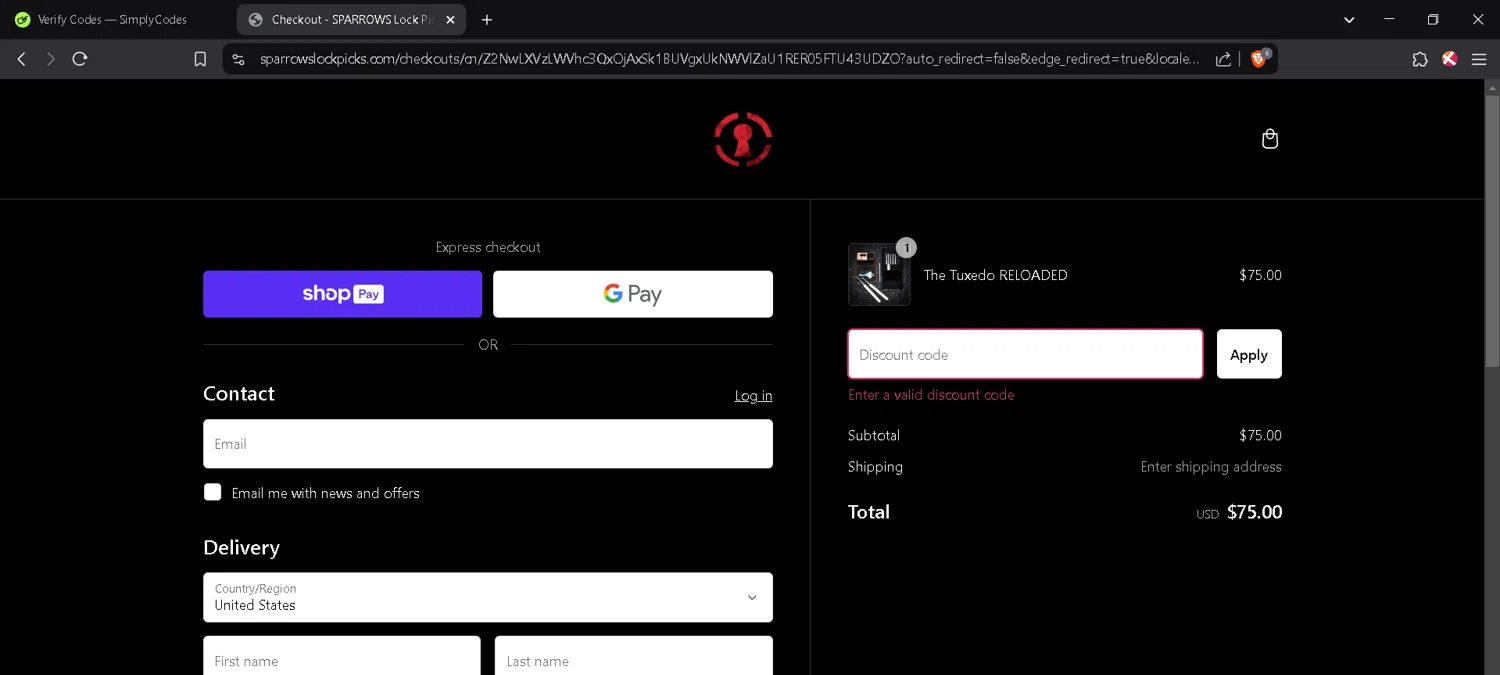The image size is (1500, 675).
Task: Open site information icon in address bar
Action: point(238,59)
